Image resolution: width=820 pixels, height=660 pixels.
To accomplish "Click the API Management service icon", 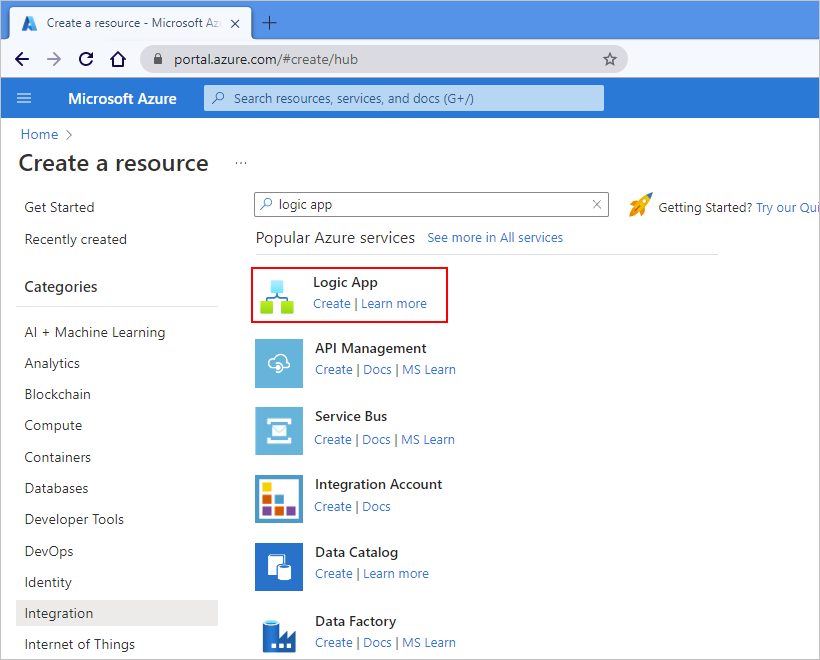I will (x=279, y=363).
